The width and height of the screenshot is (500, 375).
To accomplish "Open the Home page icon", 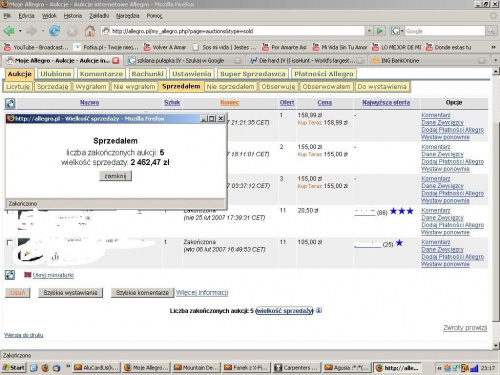I will click(90, 31).
